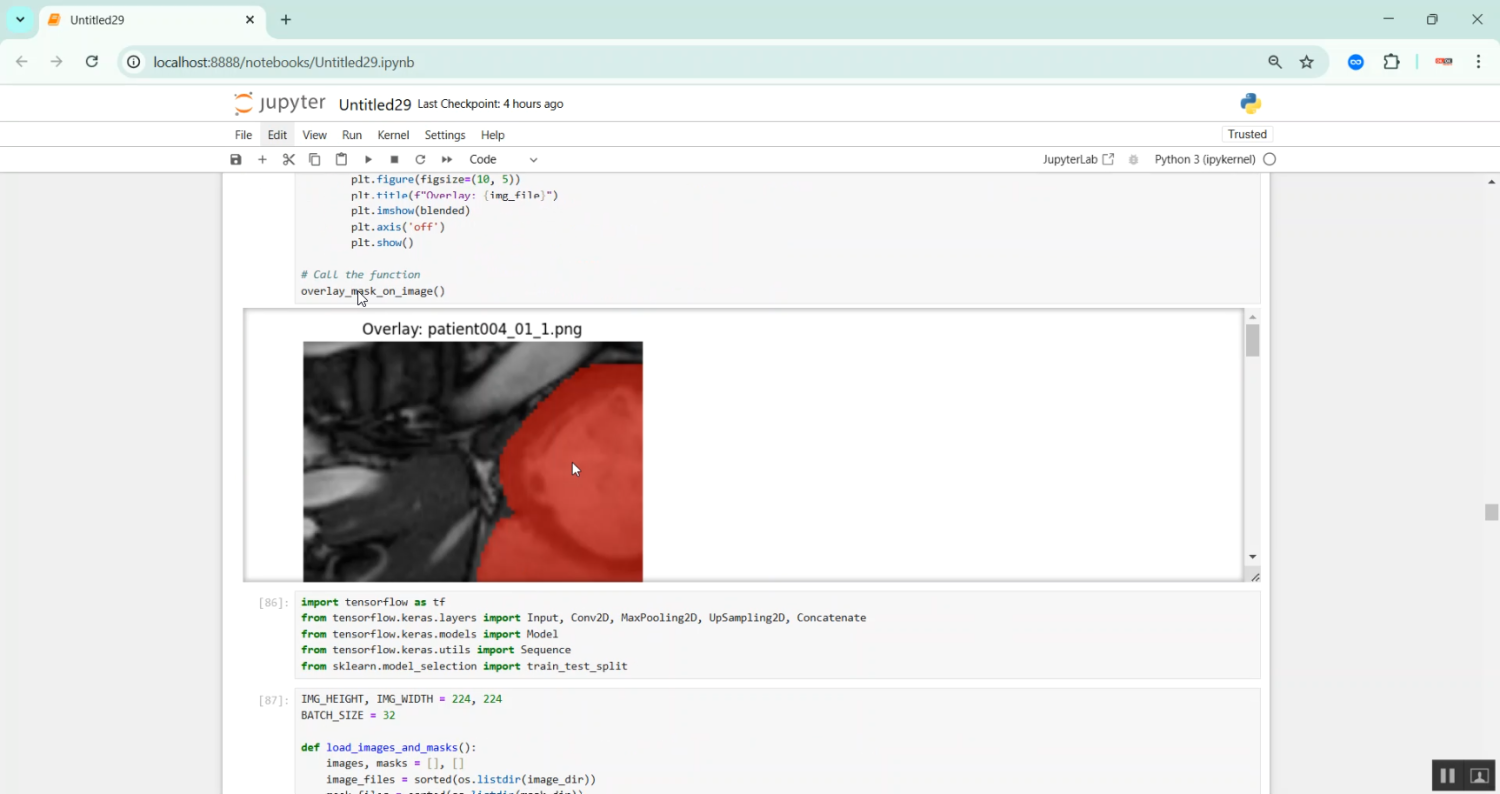Click the kernel status circle indicator
This screenshot has height=794, width=1500.
point(1270,160)
